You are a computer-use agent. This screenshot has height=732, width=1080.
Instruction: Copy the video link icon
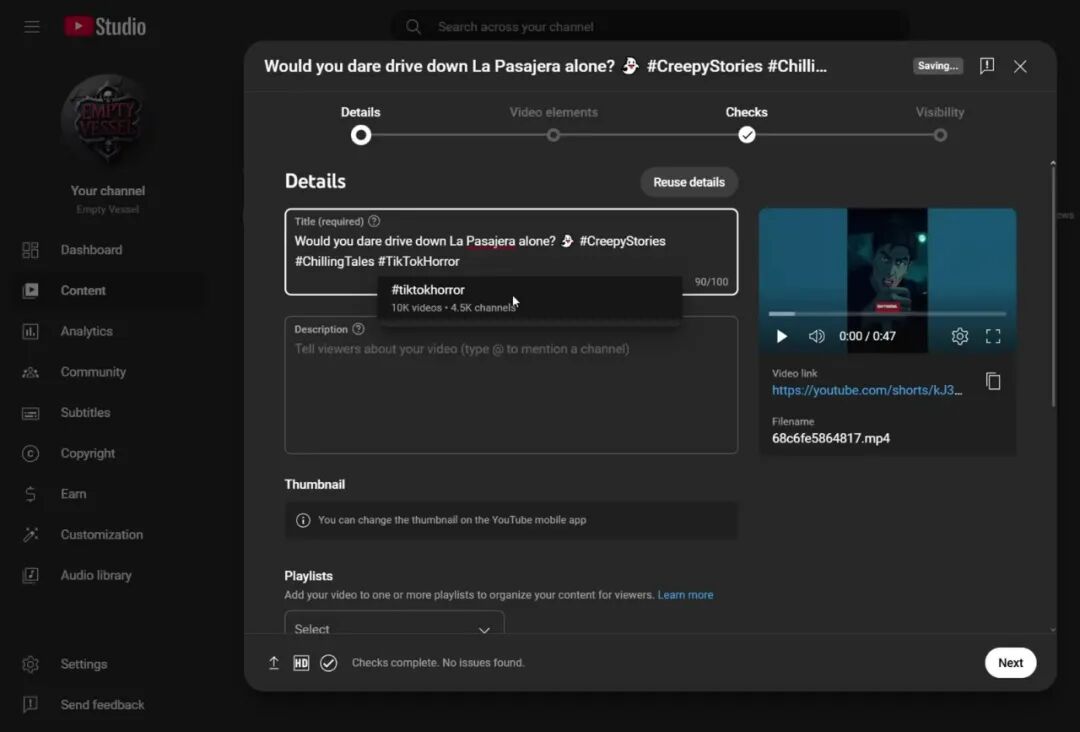click(993, 381)
